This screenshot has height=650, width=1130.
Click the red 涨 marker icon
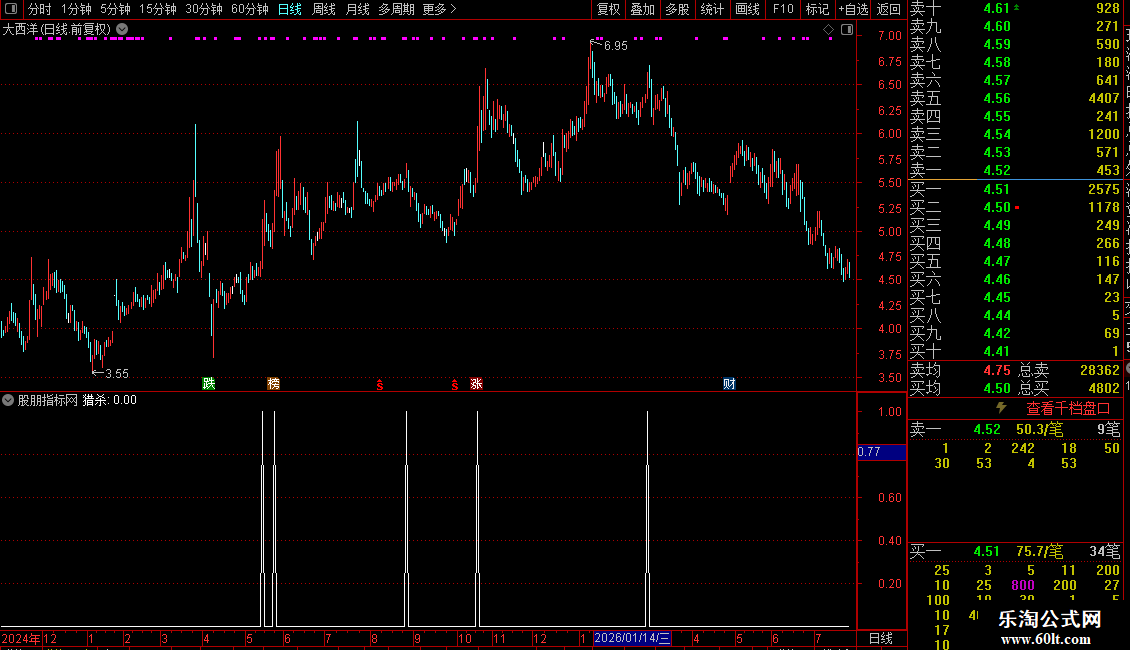(x=476, y=383)
